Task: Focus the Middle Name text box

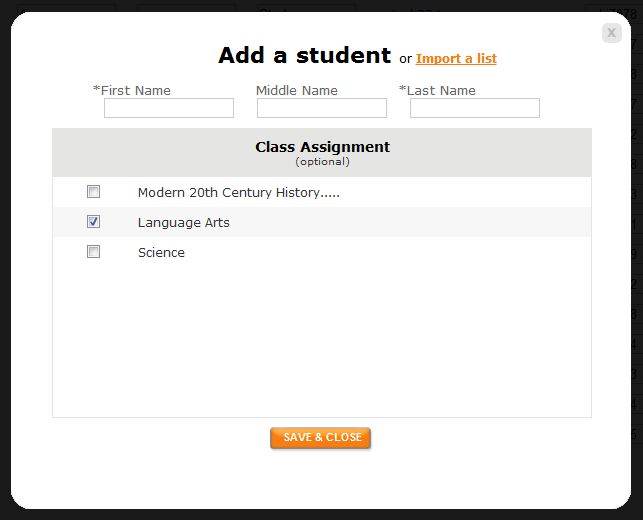Action: [321, 108]
